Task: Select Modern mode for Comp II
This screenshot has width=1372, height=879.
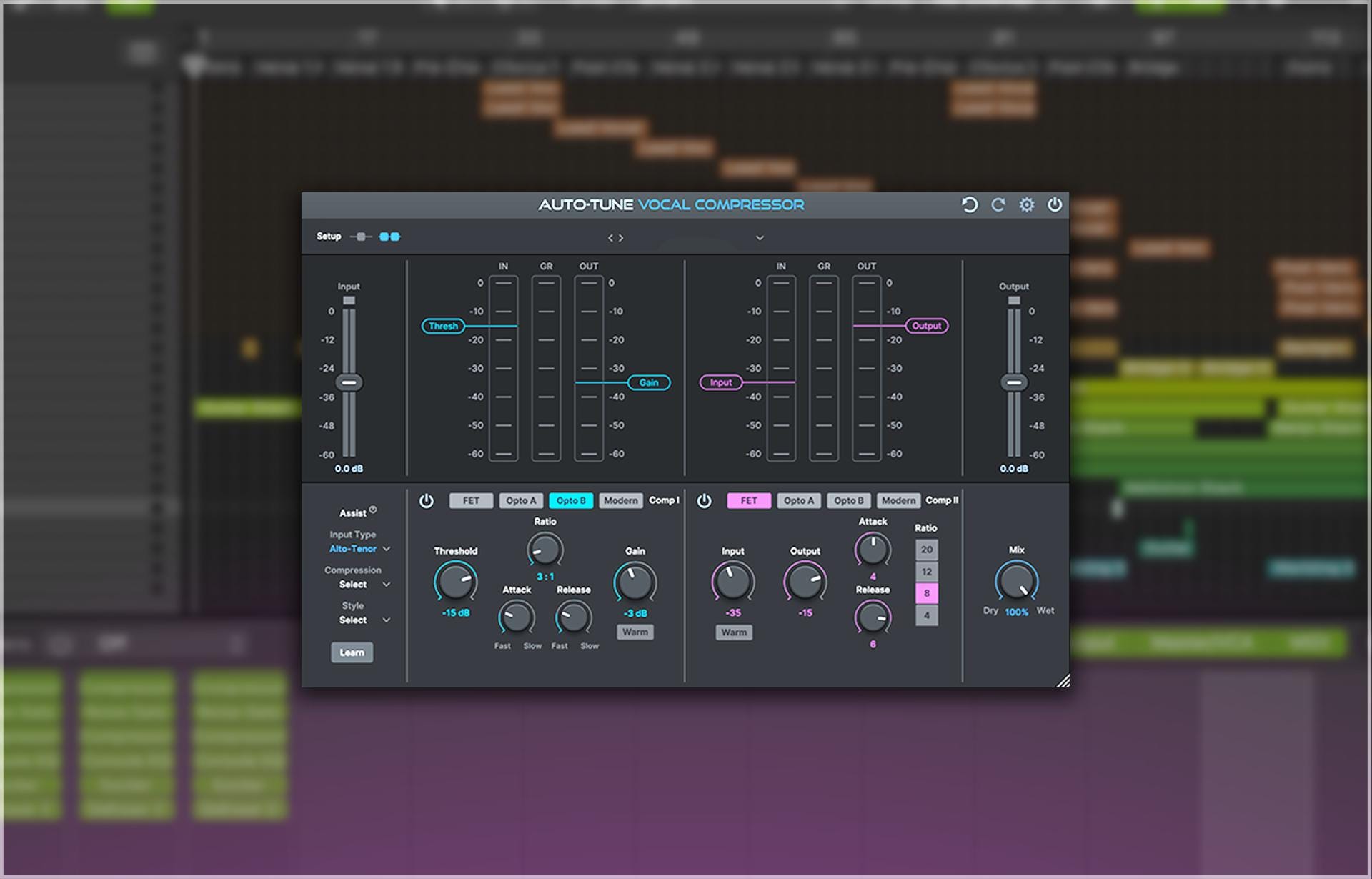Action: [898, 501]
